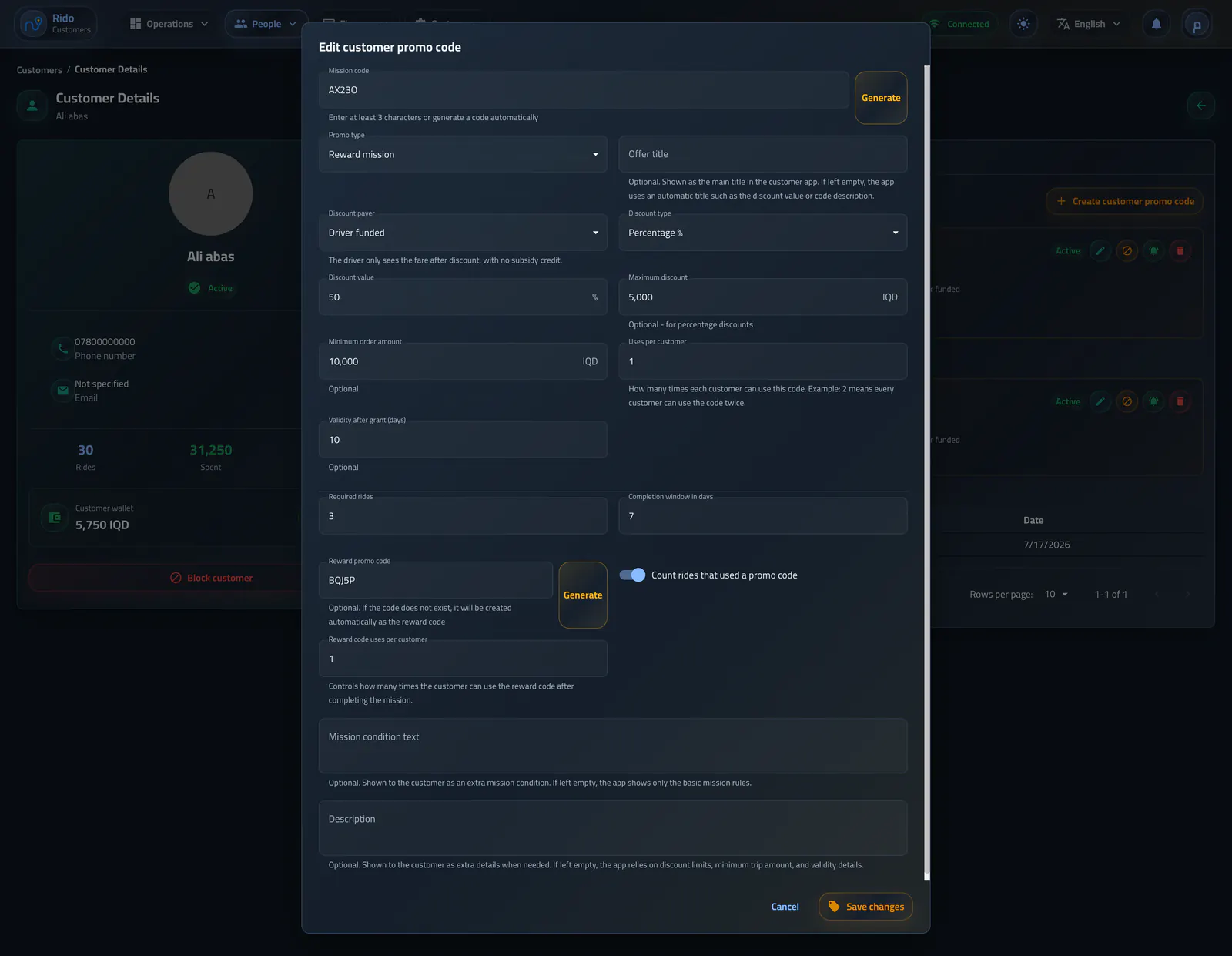Click the red delete trash on the second promo card

click(1180, 401)
